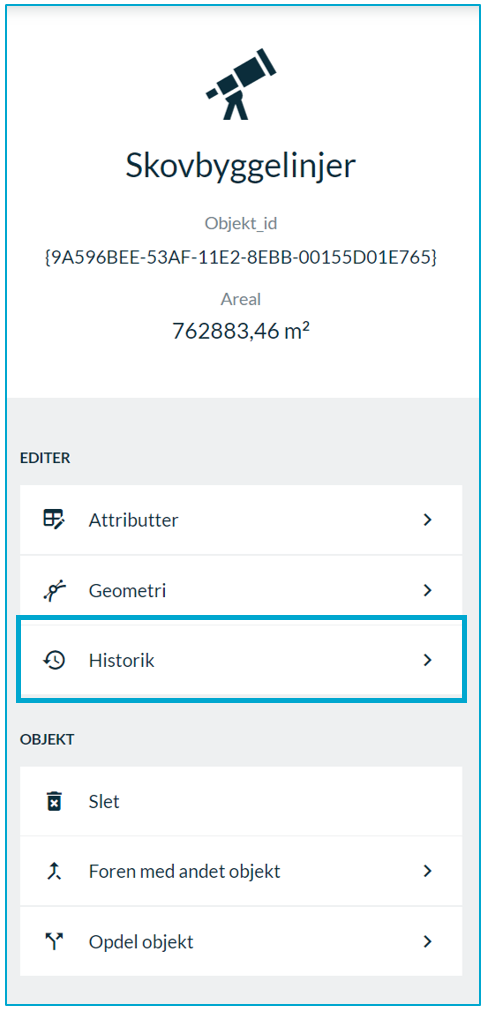Image resolution: width=496 pixels, height=1012 pixels.
Task: Choose Slet to delete the object
Action: [241, 802]
